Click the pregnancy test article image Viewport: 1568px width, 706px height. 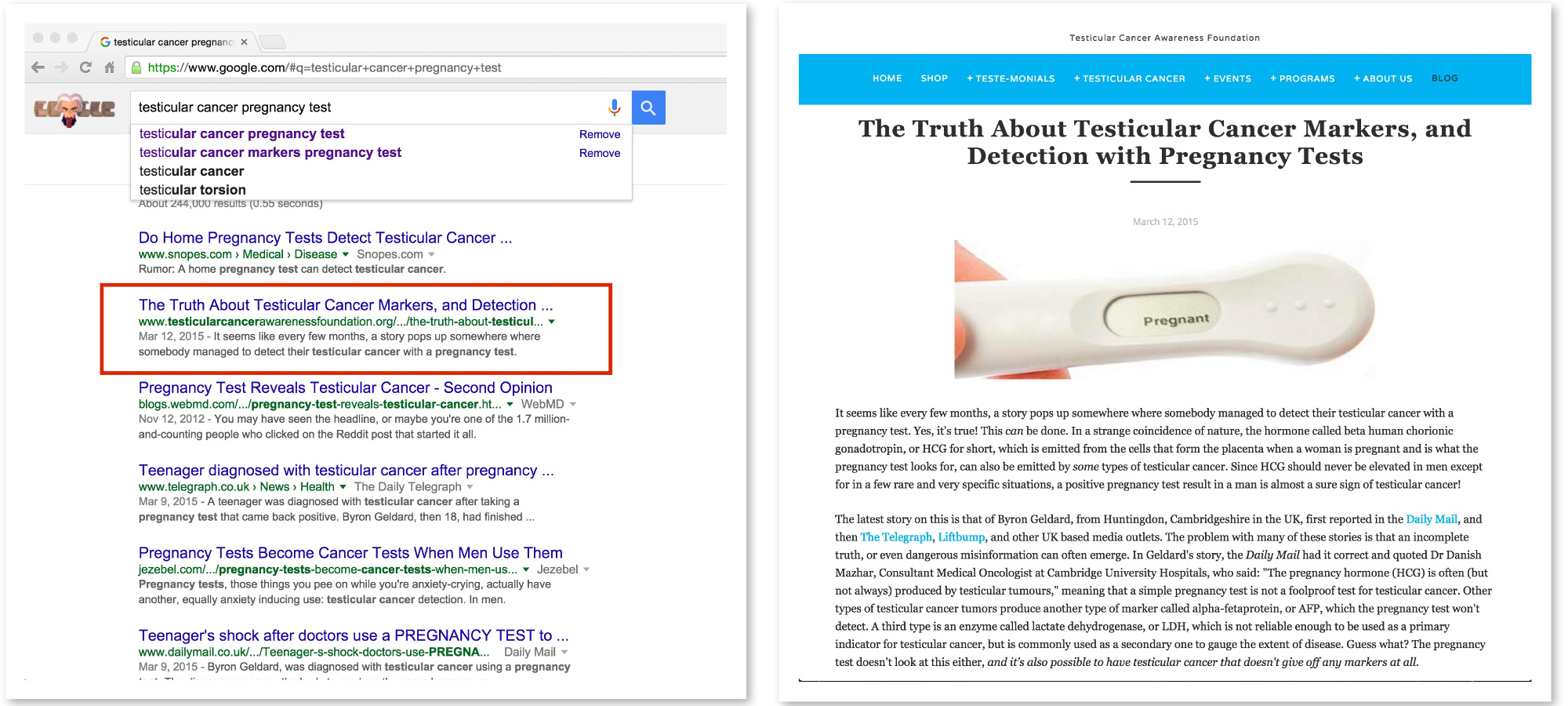(1164, 310)
